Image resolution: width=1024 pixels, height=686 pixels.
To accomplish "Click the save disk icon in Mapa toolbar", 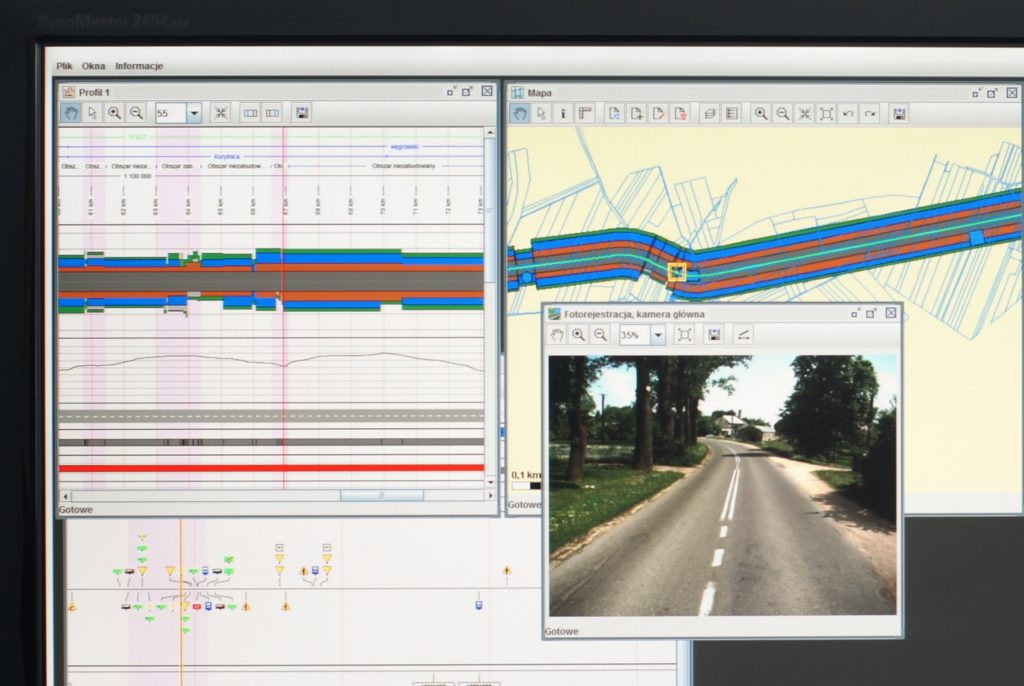I will (899, 114).
